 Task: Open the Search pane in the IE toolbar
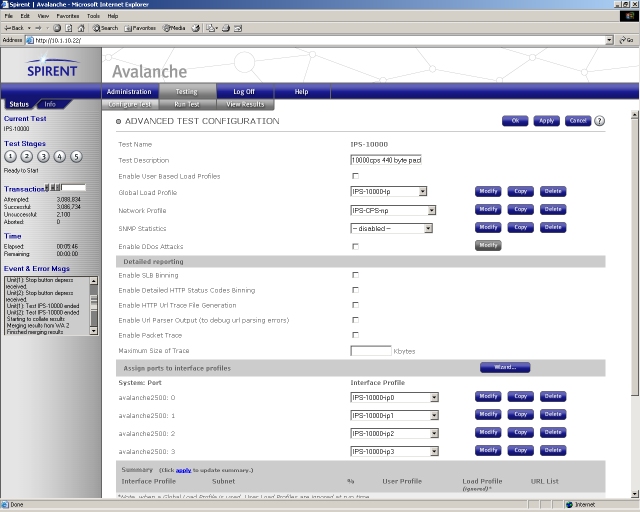105,28
